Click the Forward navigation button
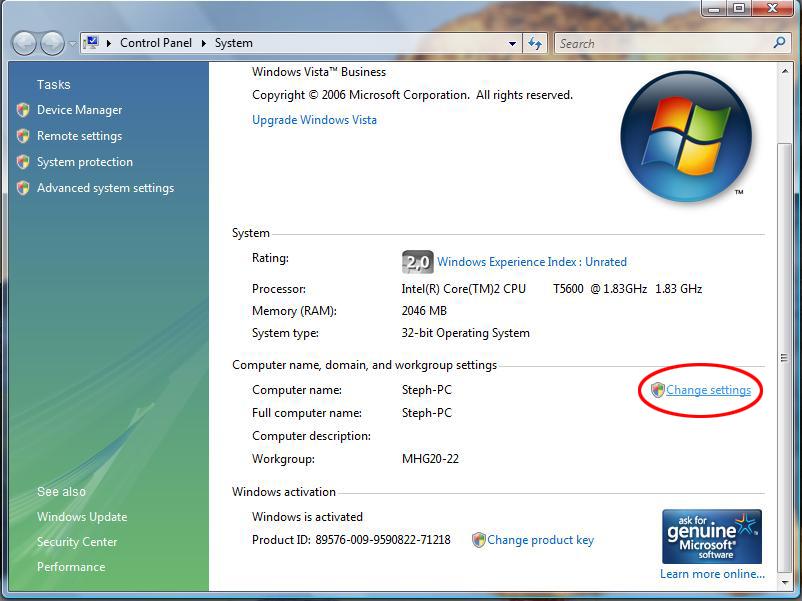 (x=52, y=43)
